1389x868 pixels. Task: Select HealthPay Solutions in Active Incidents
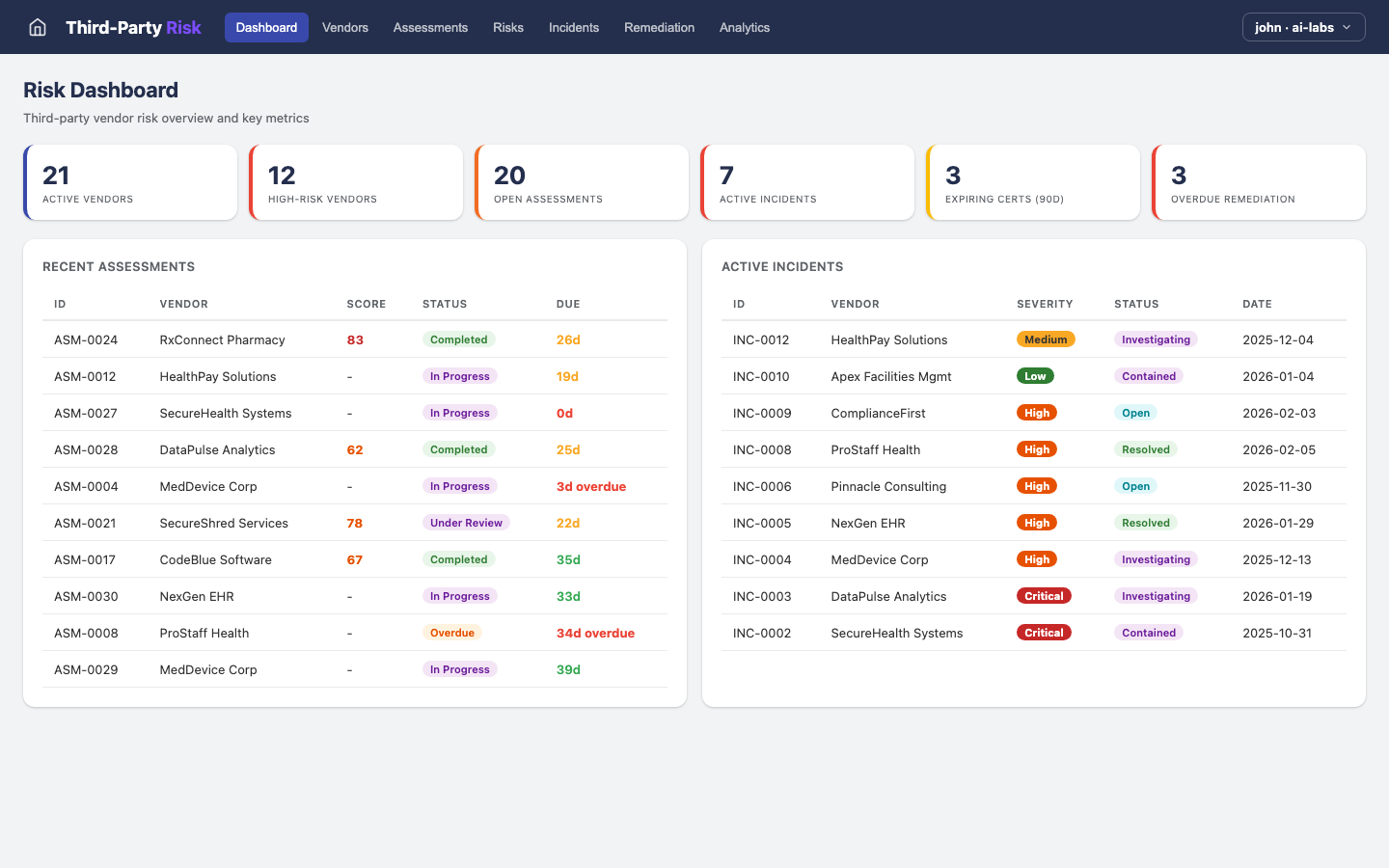(889, 339)
